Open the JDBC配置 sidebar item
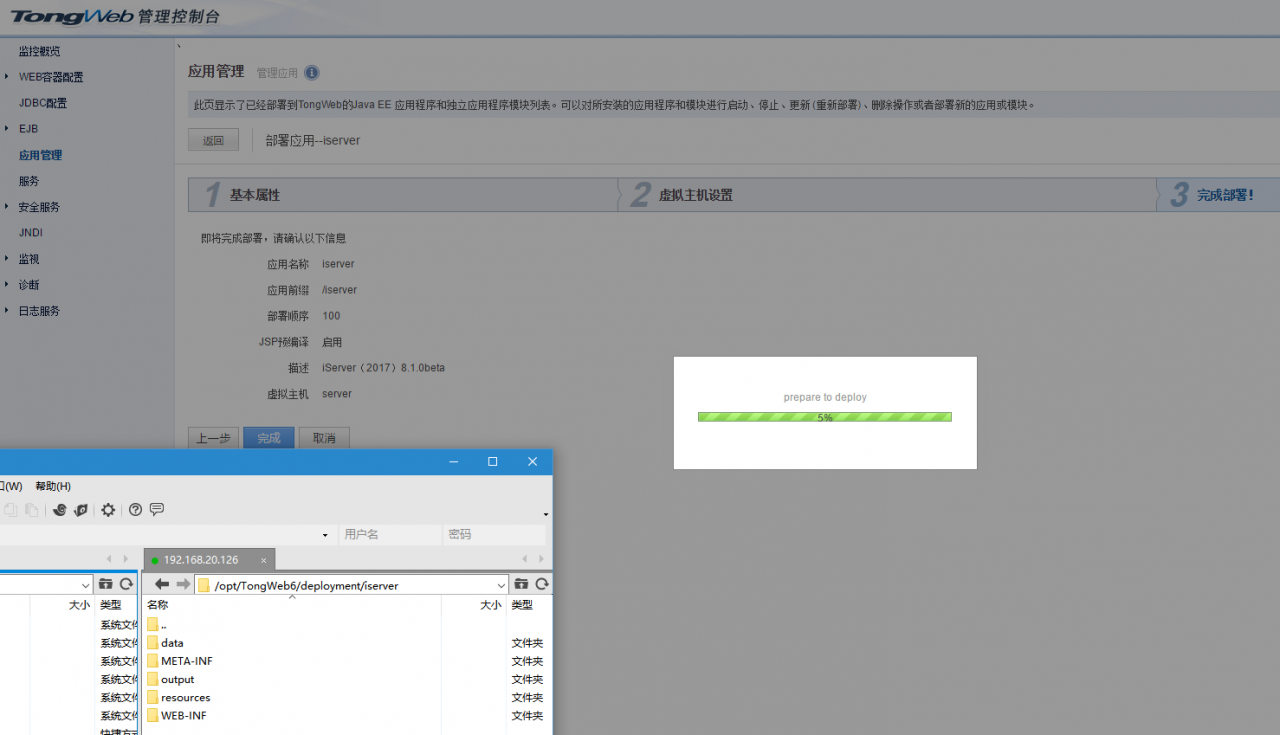Screen dimensions: 1280x735 (x=43, y=103)
